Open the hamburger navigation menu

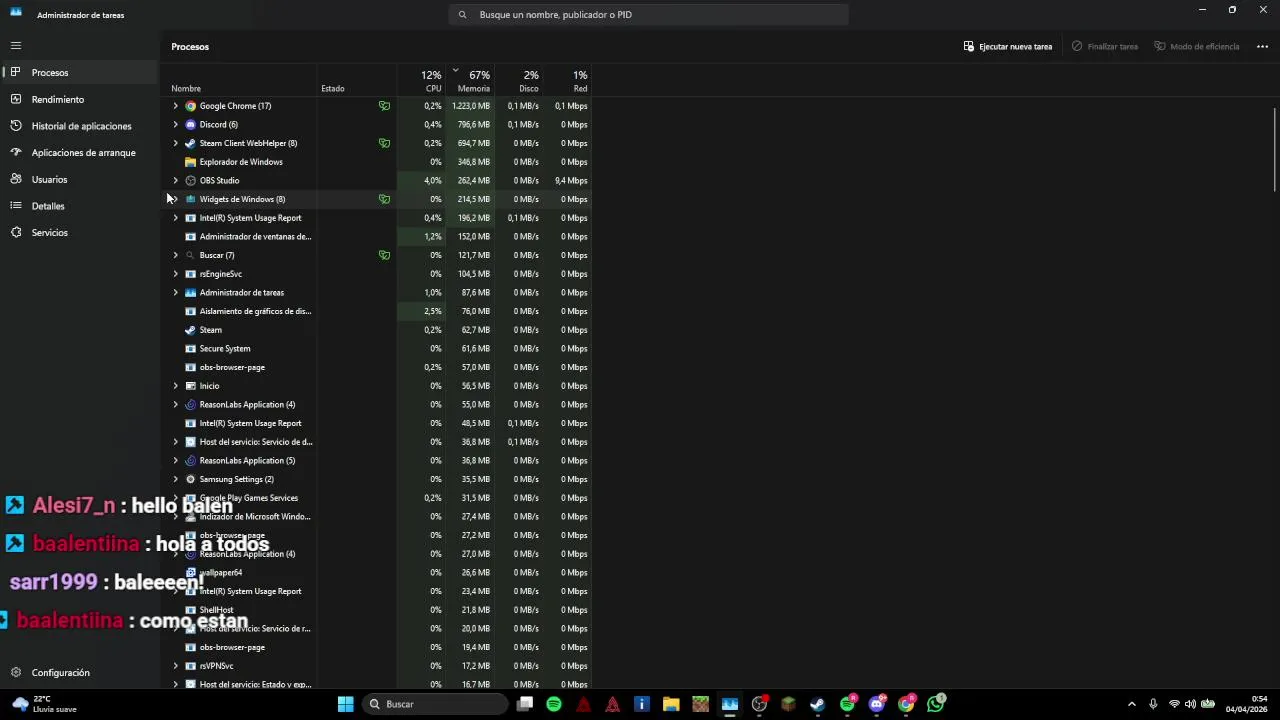pos(16,46)
